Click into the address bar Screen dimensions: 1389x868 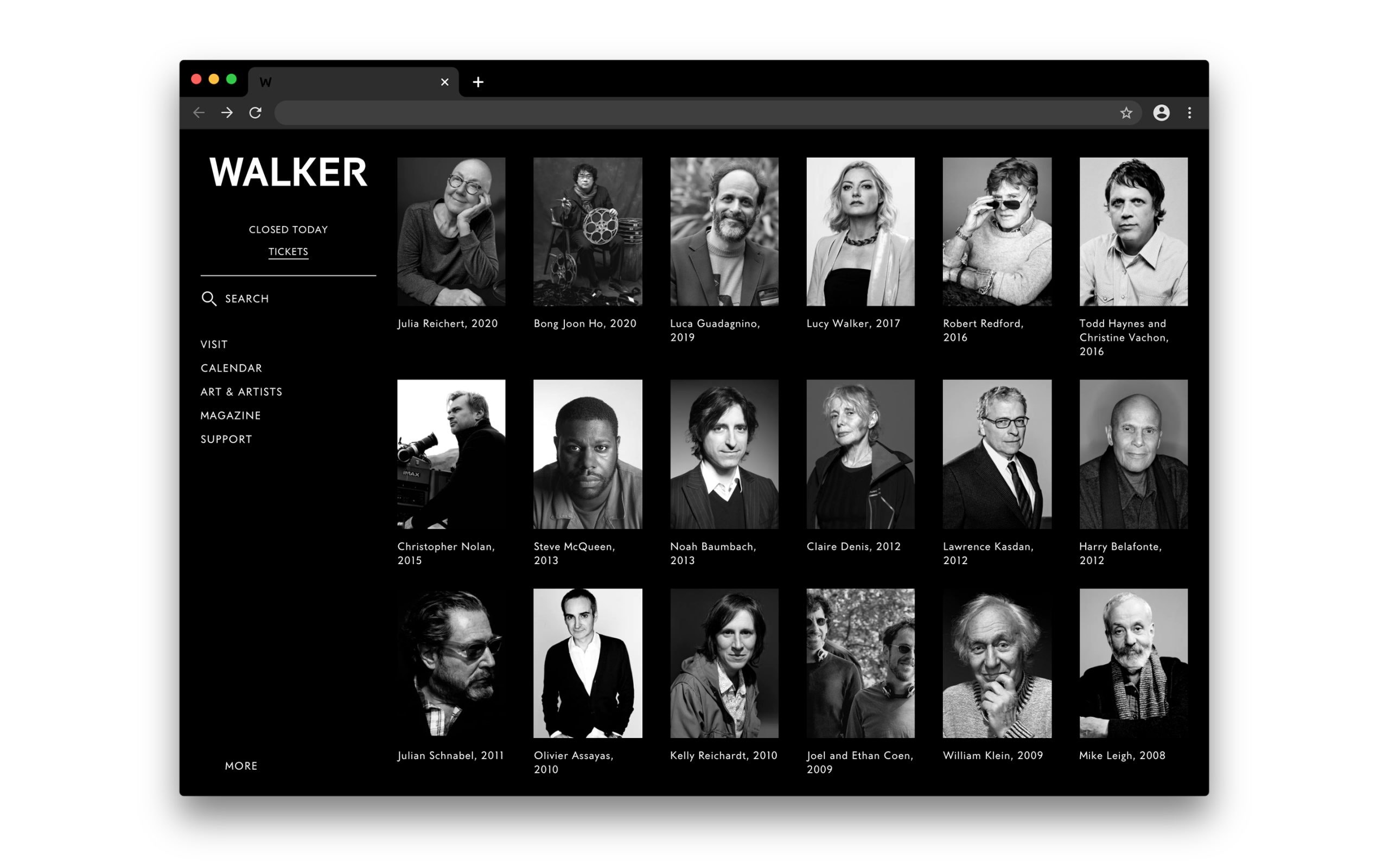689,113
